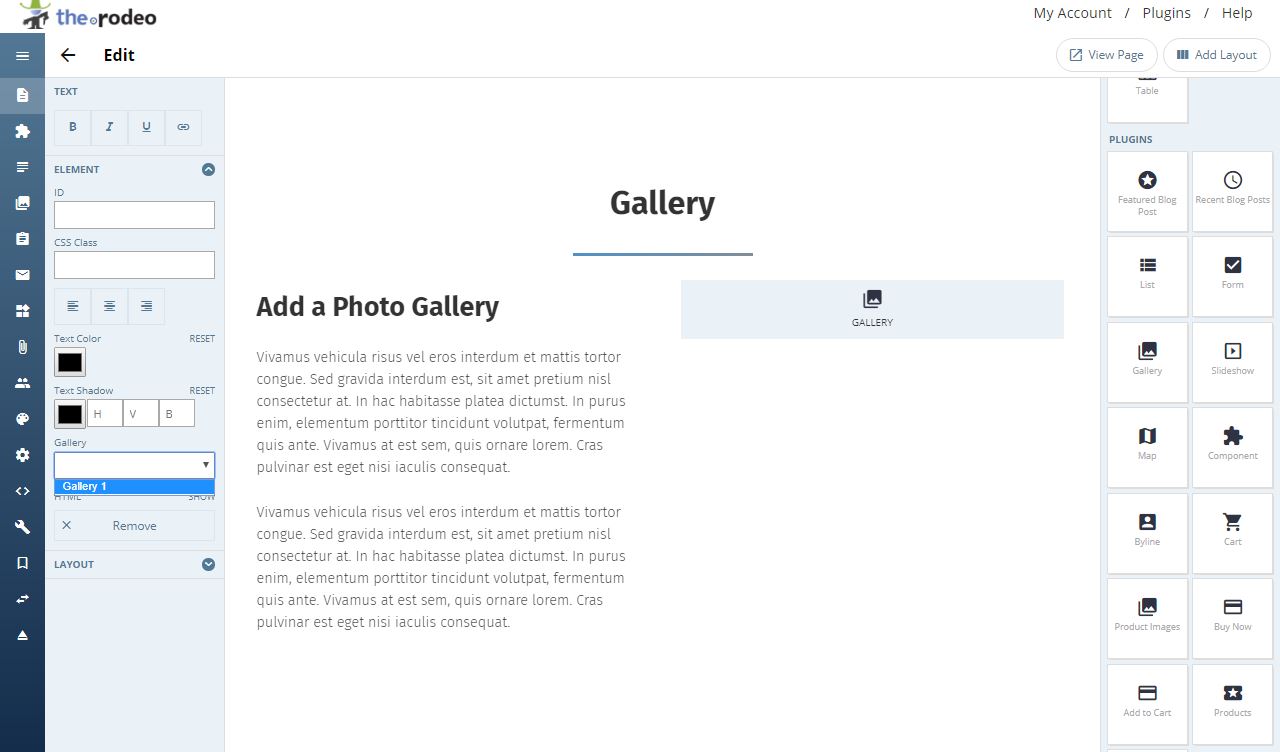The width and height of the screenshot is (1280, 752).
Task: Enable center text alignment
Action: click(x=109, y=306)
